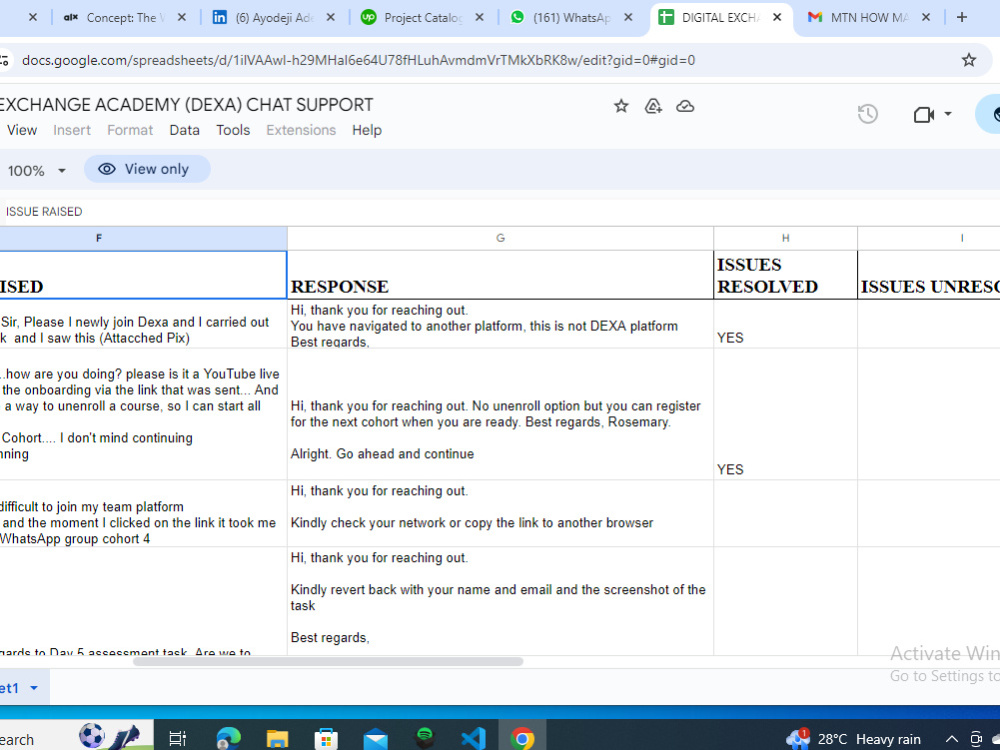
Task: Close the Project Catalog tab
Action: click(480, 17)
